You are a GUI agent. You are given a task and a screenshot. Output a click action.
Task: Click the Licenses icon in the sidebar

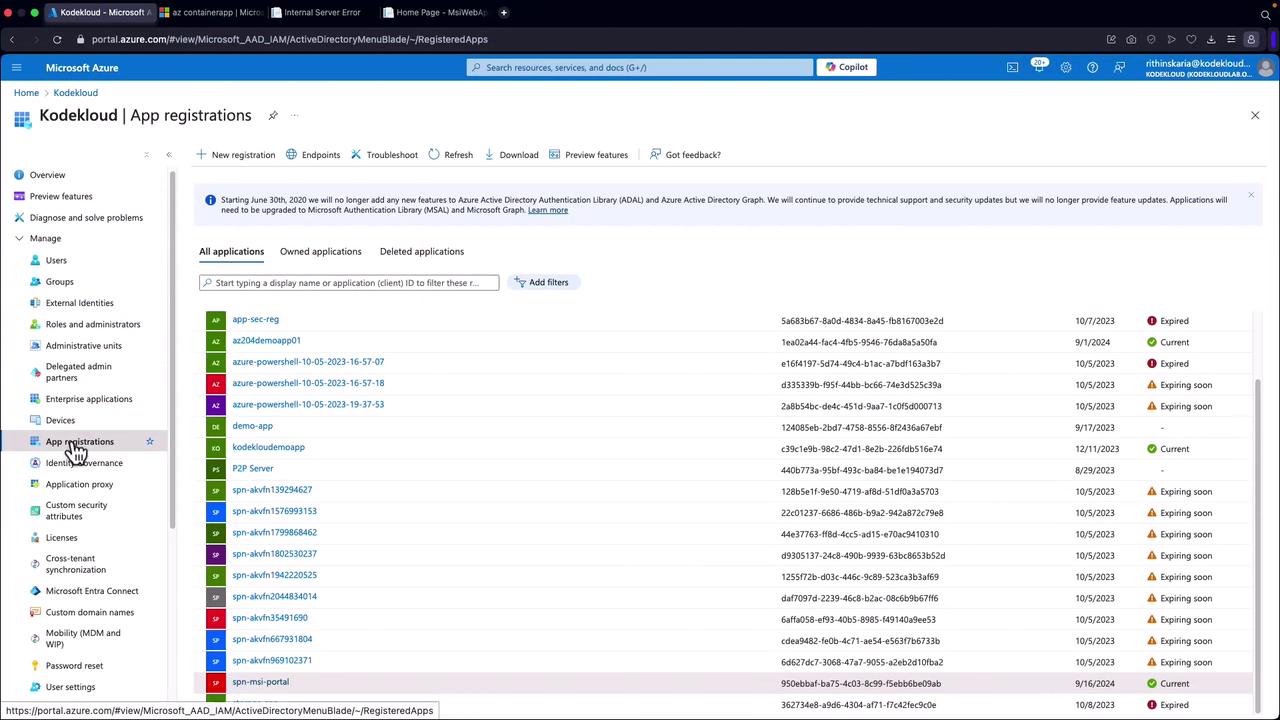click(35, 537)
